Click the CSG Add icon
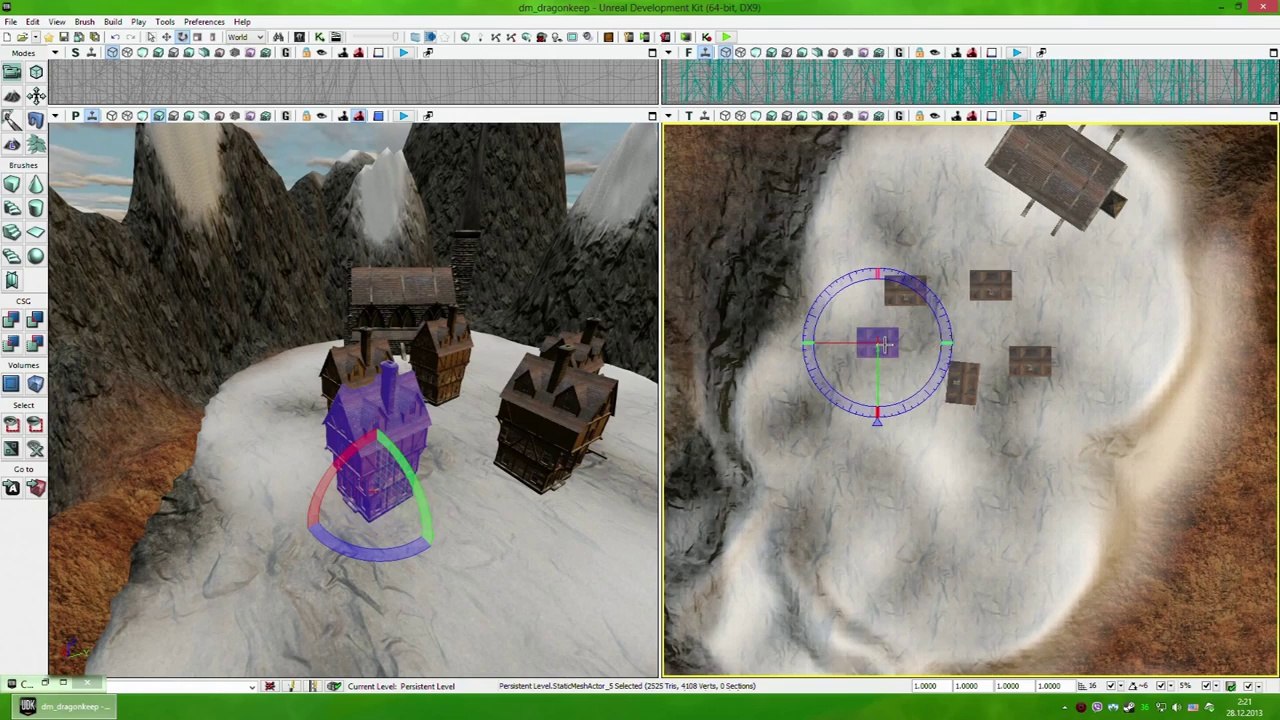Image resolution: width=1280 pixels, height=720 pixels. tap(12, 320)
